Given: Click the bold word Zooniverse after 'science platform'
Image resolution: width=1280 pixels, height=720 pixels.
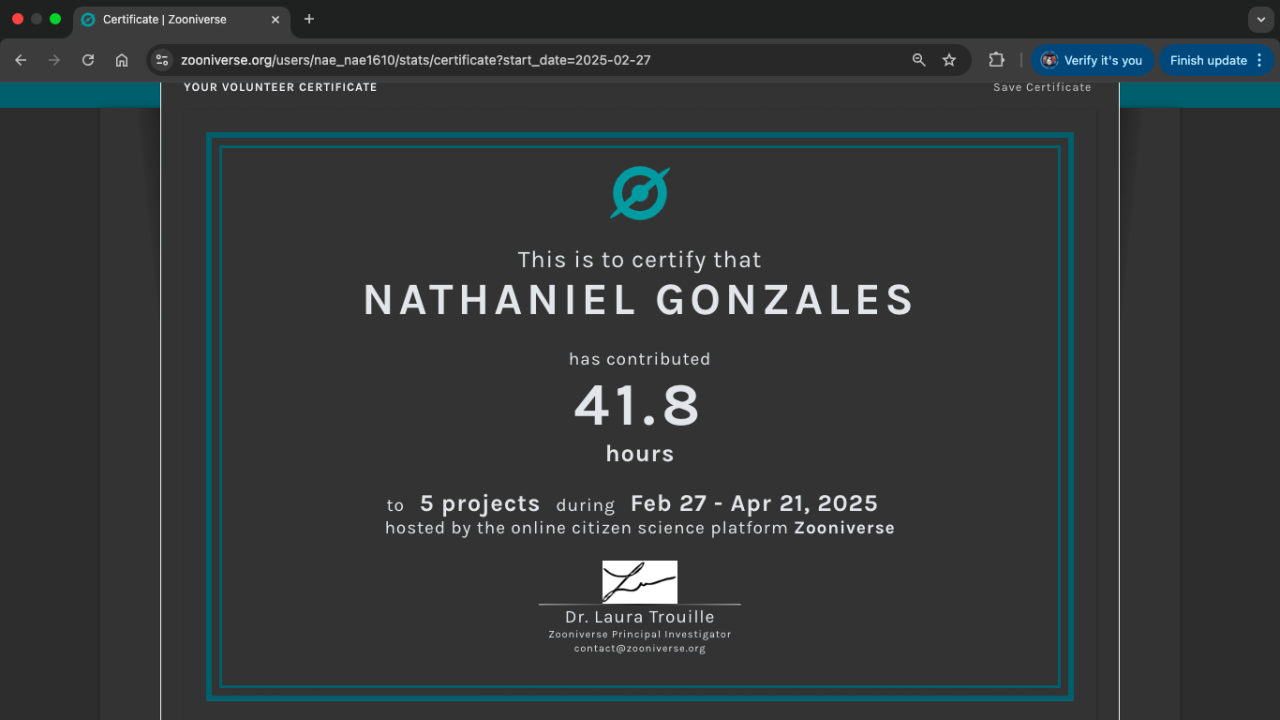Looking at the screenshot, I should 844,528.
